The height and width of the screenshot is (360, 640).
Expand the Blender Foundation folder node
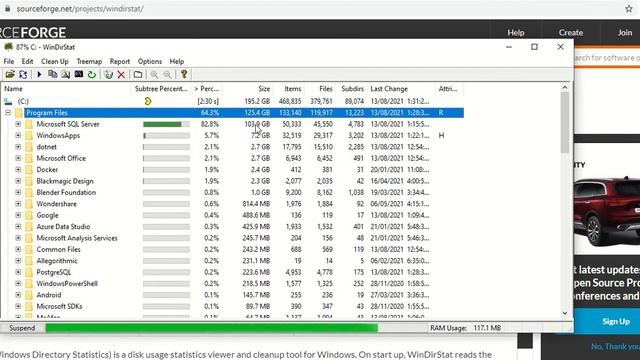pyautogui.click(x=18, y=192)
